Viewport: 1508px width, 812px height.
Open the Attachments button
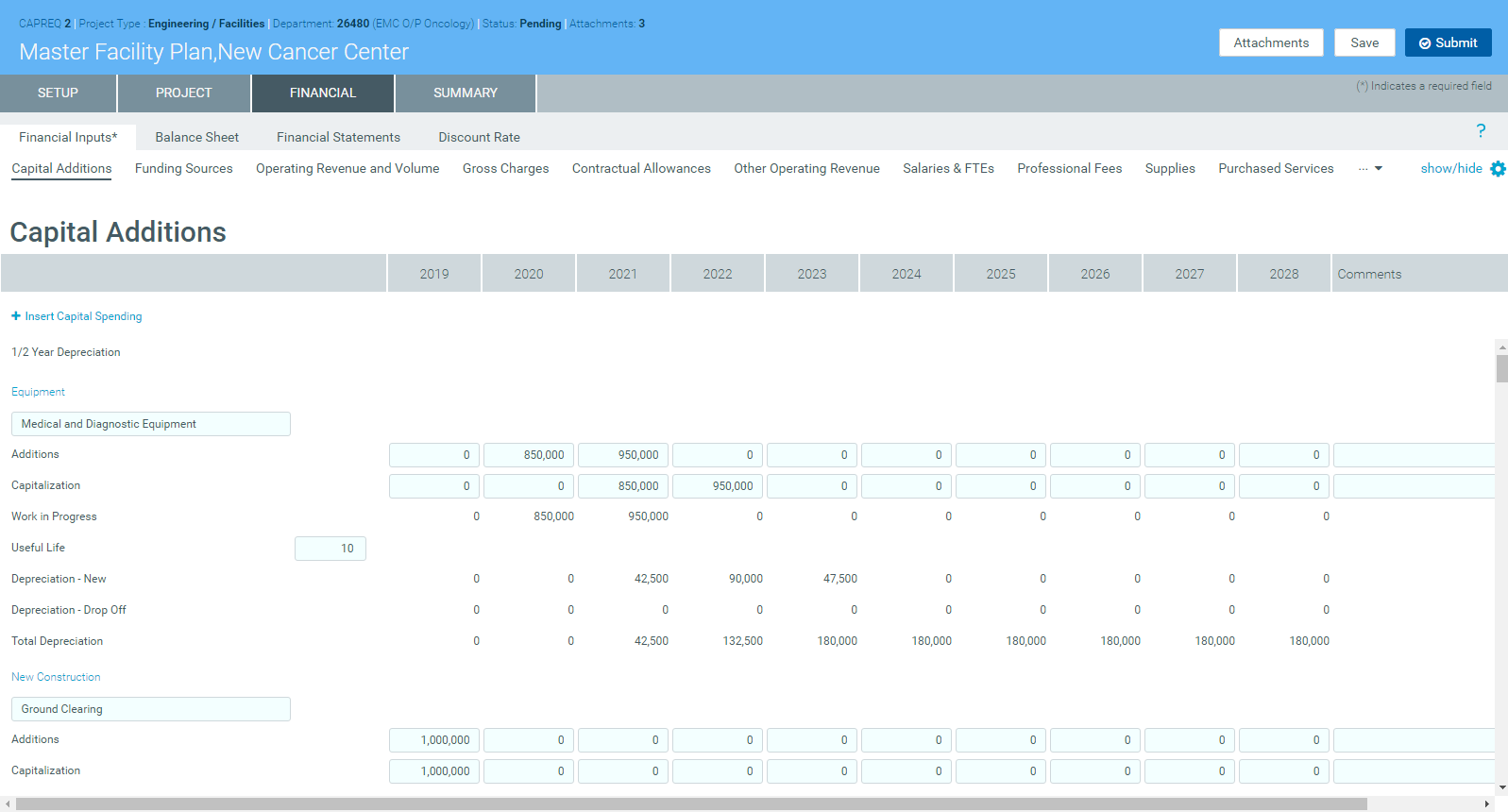(x=1270, y=42)
